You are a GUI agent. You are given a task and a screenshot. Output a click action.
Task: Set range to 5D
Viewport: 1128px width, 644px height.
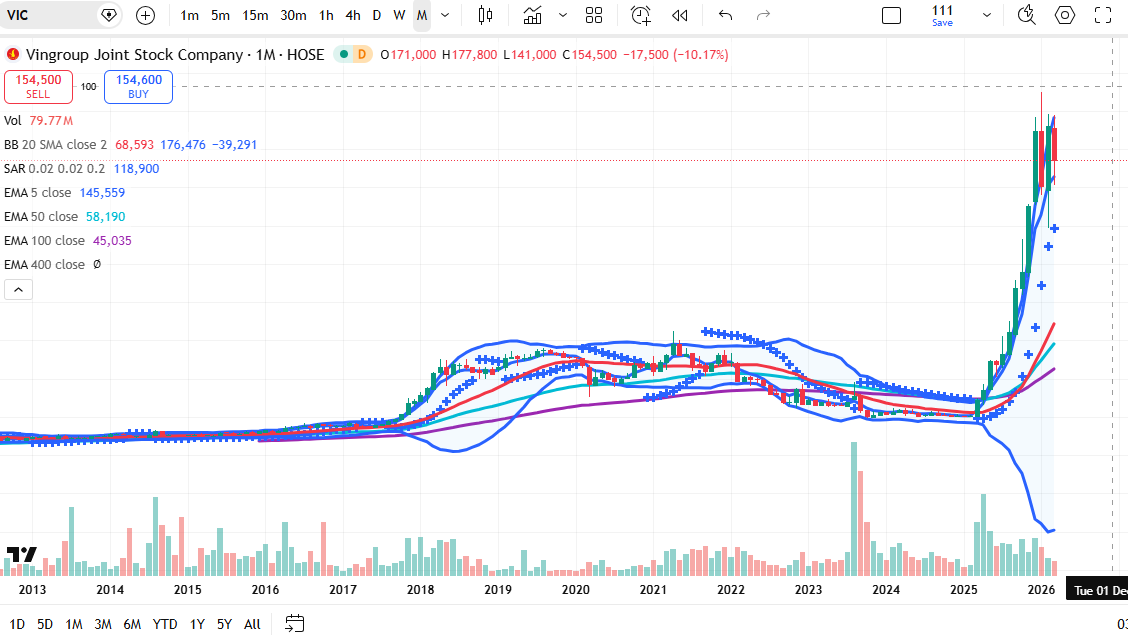(45, 625)
